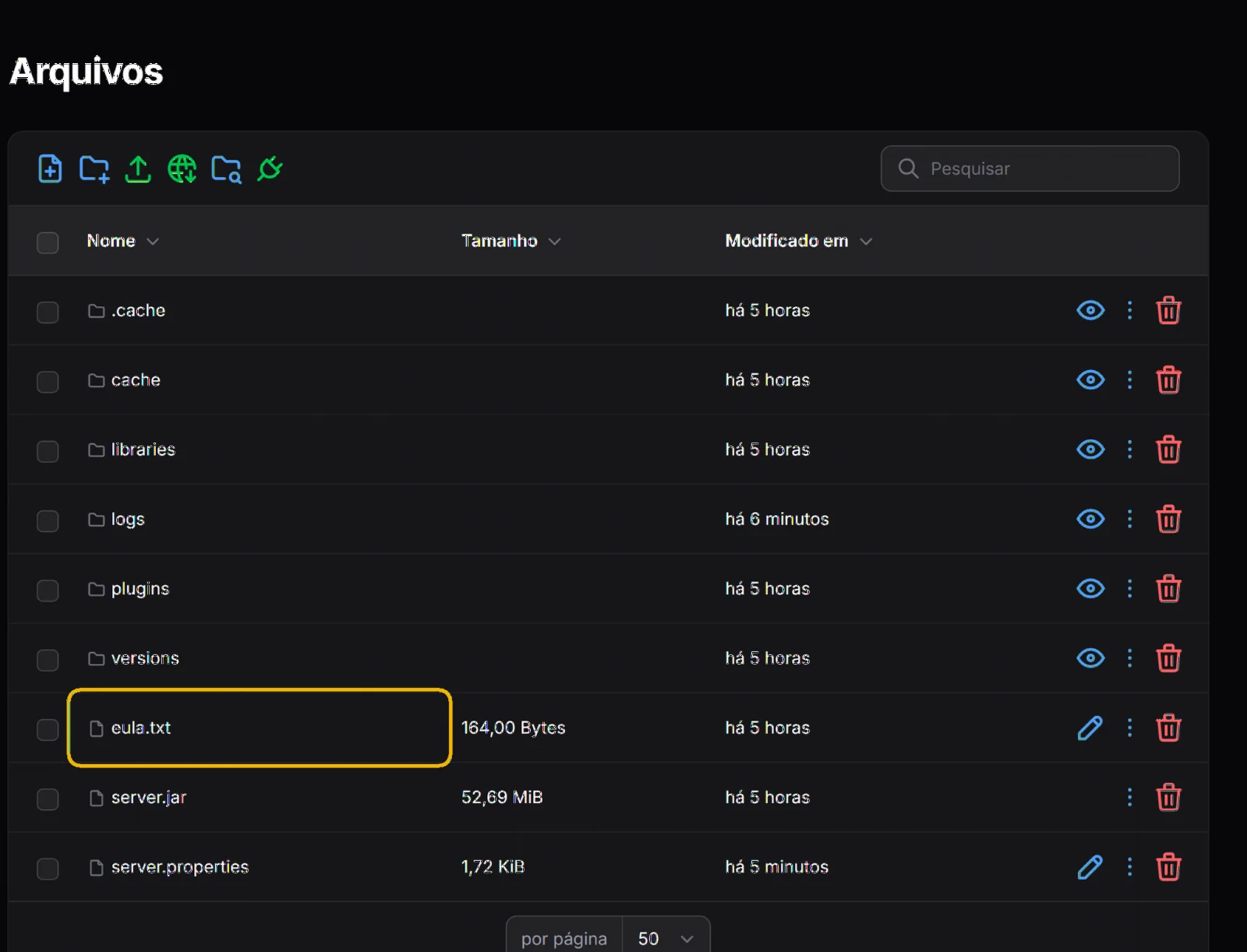
Task: Delete the libraries folder via trash icon
Action: point(1168,450)
